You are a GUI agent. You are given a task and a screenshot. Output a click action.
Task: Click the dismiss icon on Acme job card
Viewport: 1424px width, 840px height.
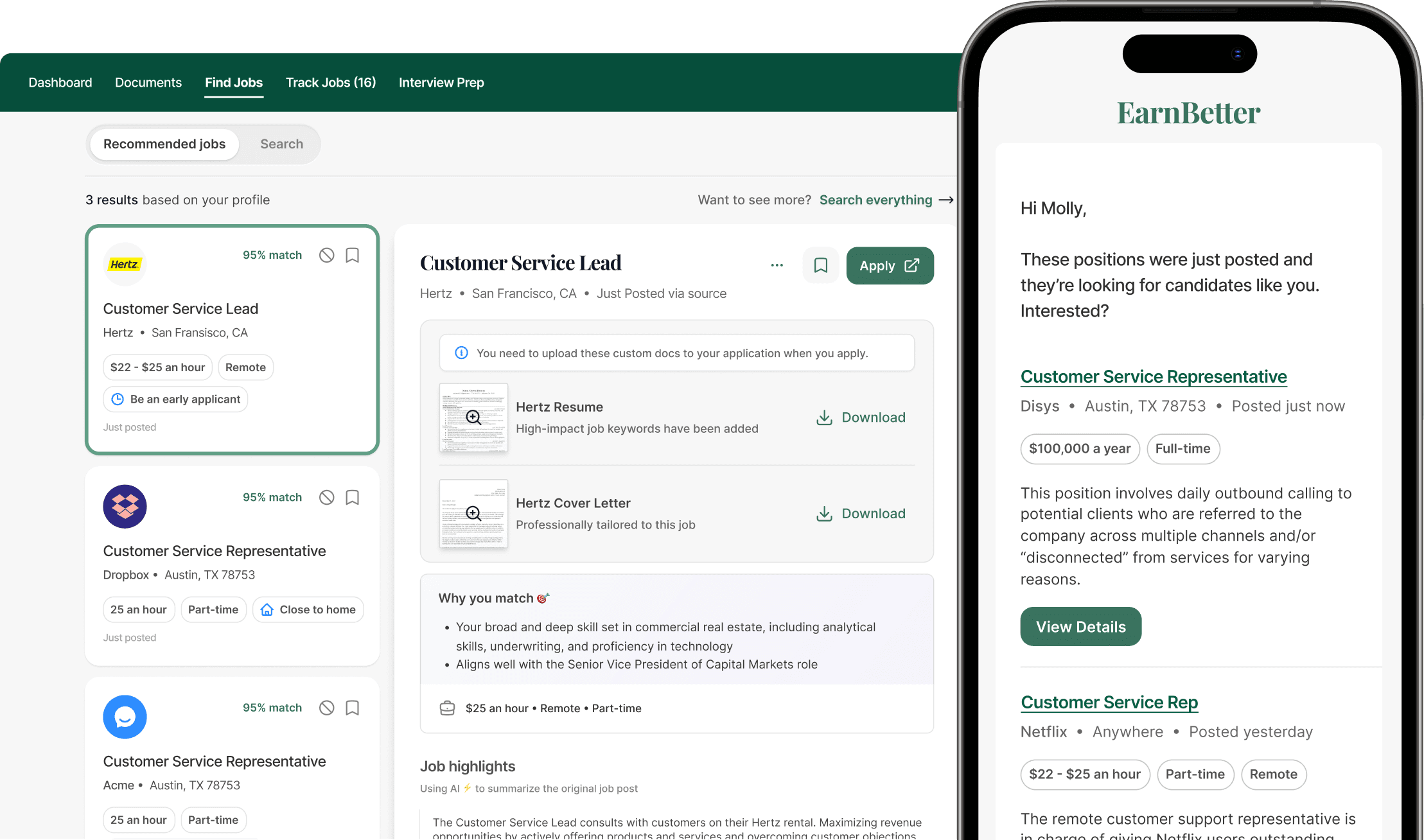(x=327, y=707)
